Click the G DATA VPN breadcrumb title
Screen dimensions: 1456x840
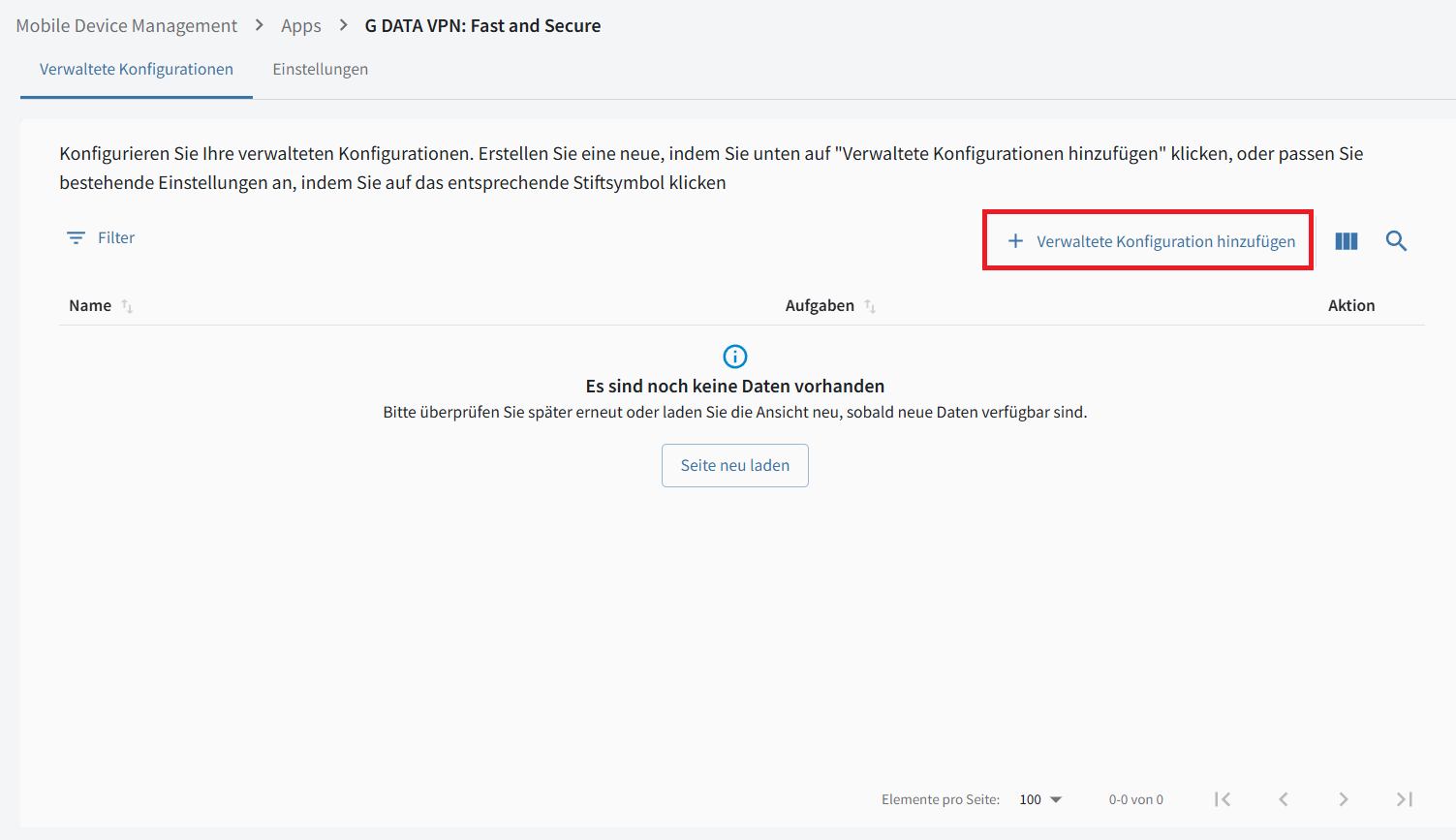[x=482, y=26]
